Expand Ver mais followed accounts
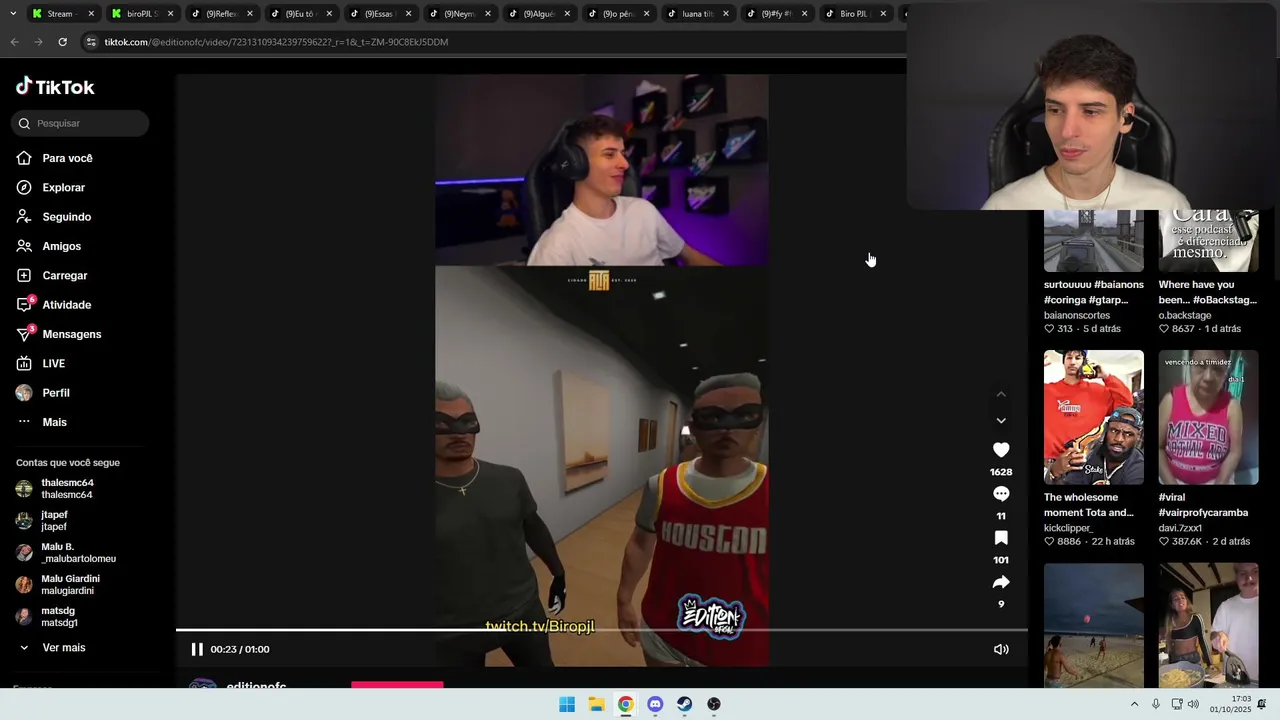1280x720 pixels. coord(51,648)
